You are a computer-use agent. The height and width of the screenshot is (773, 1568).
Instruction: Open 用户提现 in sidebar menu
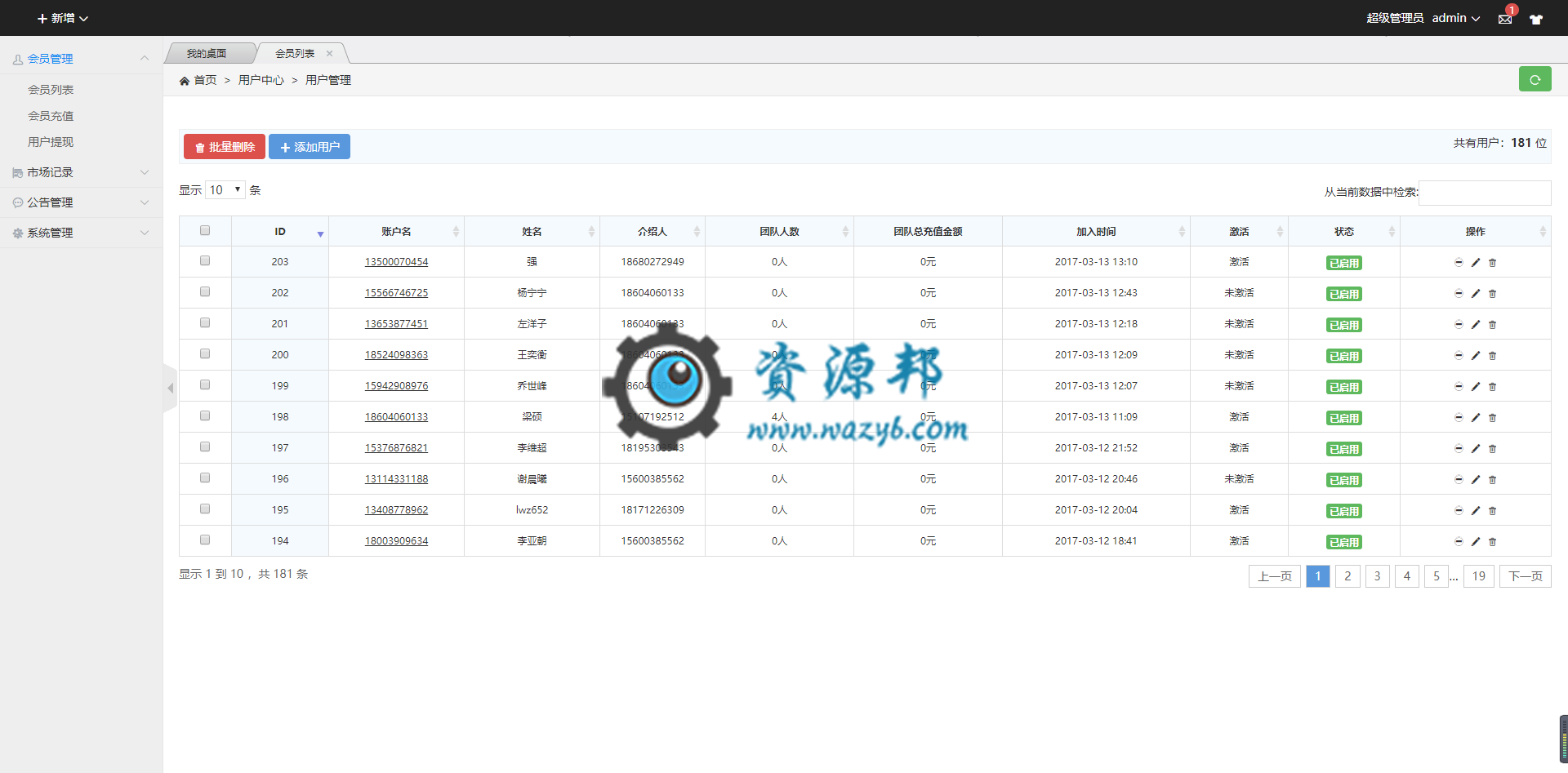[x=51, y=142]
